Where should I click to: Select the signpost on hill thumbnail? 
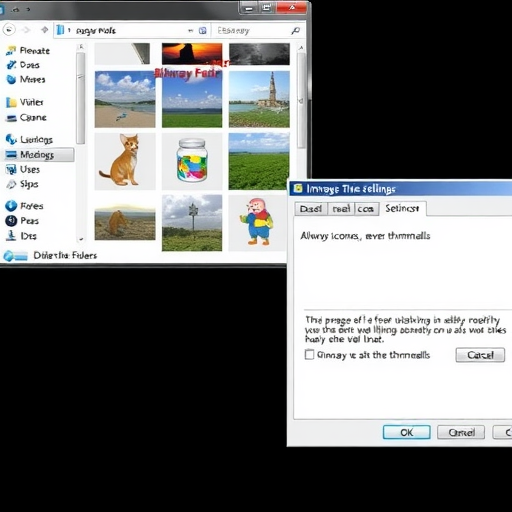coord(192,223)
